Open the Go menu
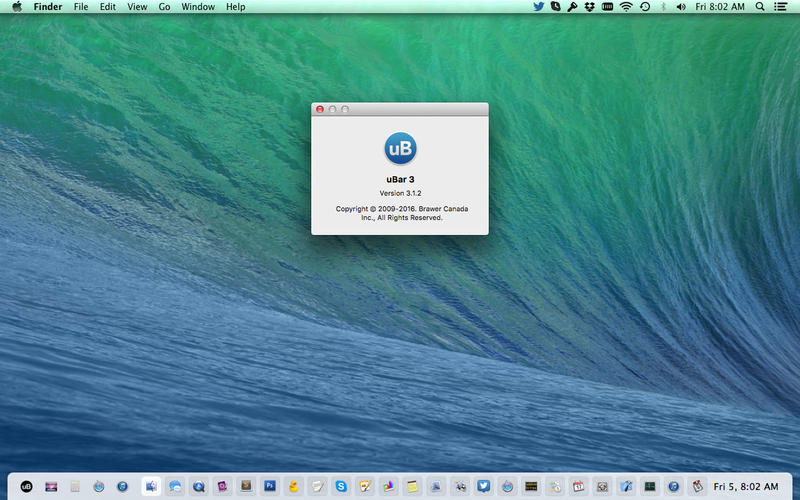Viewport: 800px width, 500px height. click(164, 7)
